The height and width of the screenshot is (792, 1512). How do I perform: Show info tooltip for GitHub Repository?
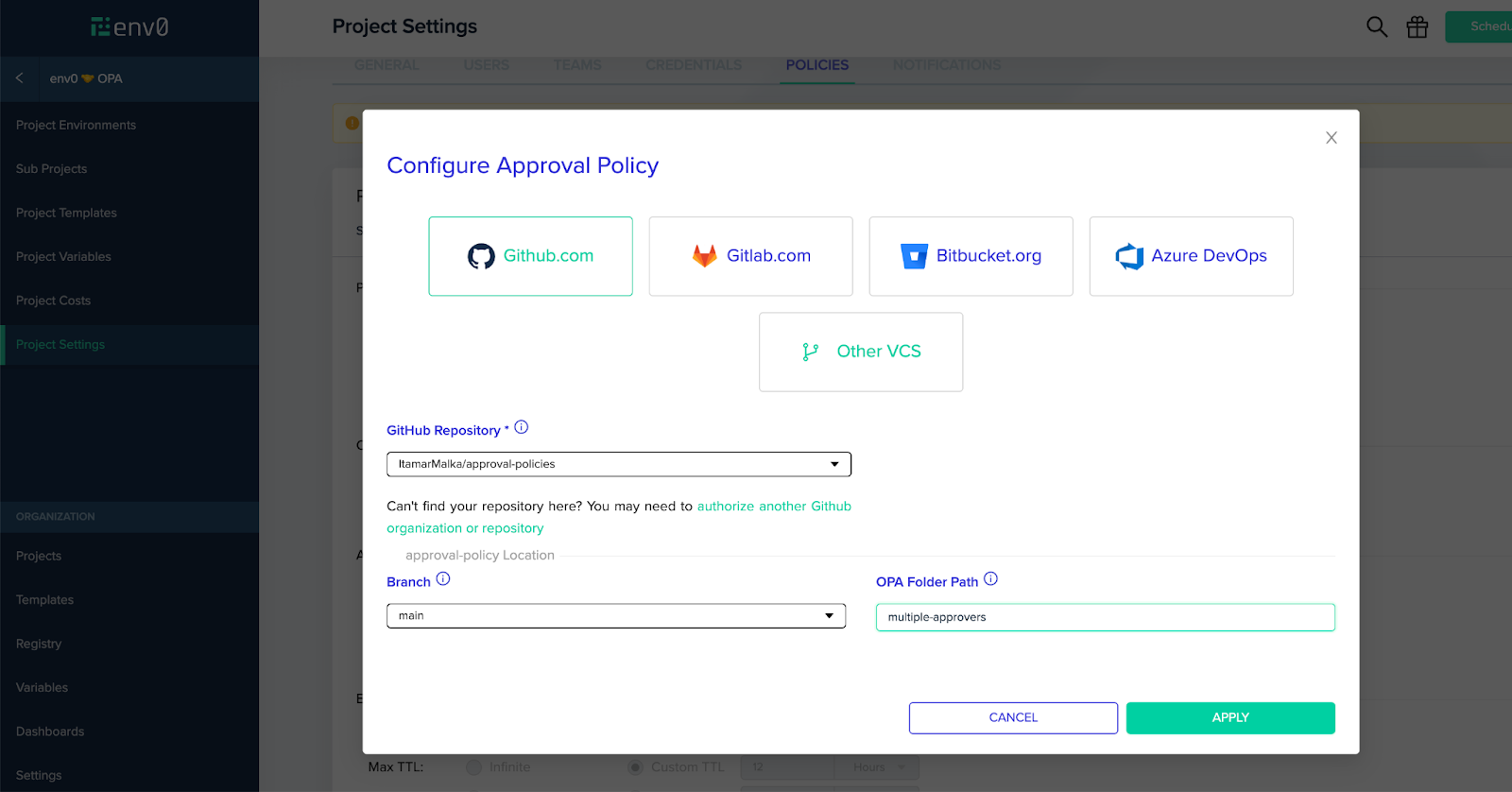coord(521,427)
